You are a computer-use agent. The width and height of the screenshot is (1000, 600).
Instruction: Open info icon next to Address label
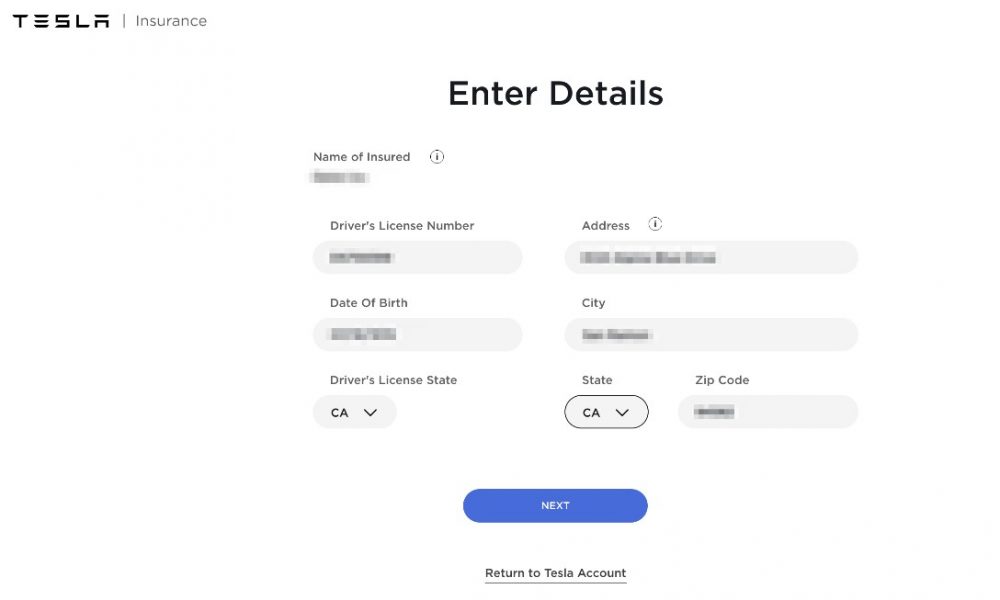(655, 224)
